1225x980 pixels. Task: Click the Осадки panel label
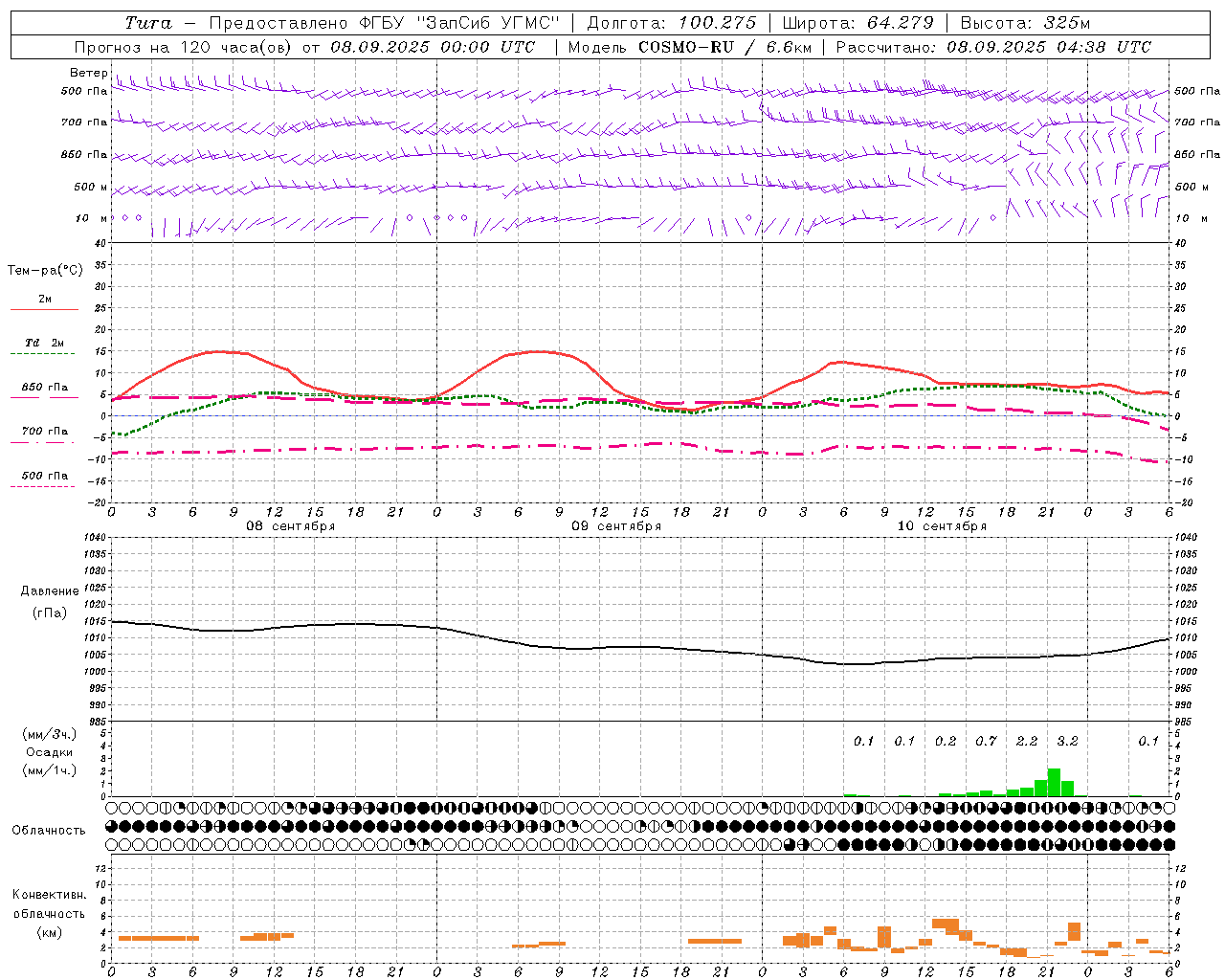coord(50,752)
